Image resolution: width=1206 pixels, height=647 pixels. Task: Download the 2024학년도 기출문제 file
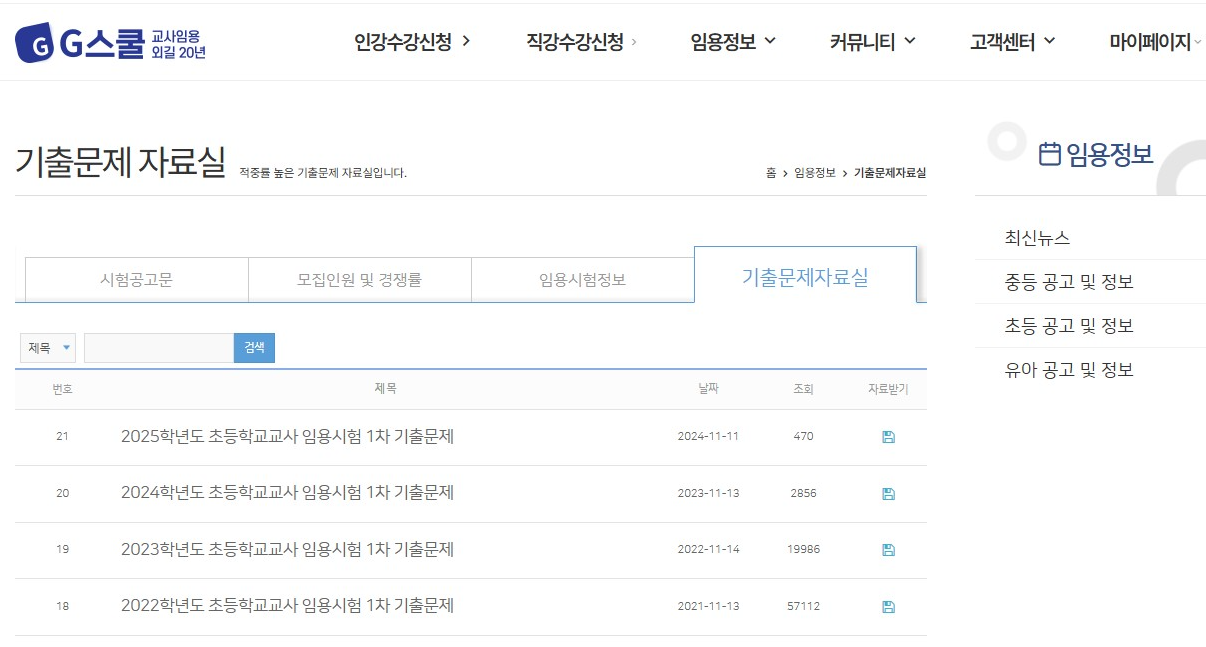point(887,493)
